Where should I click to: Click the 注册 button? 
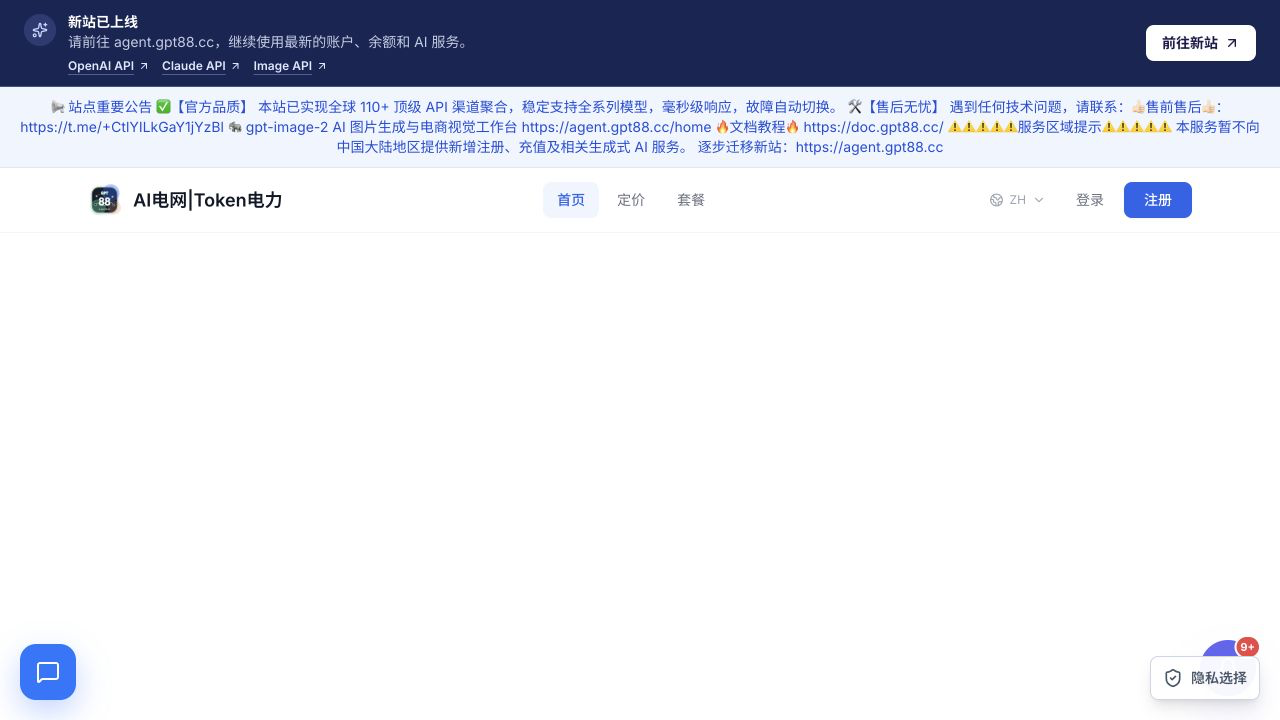click(1158, 200)
